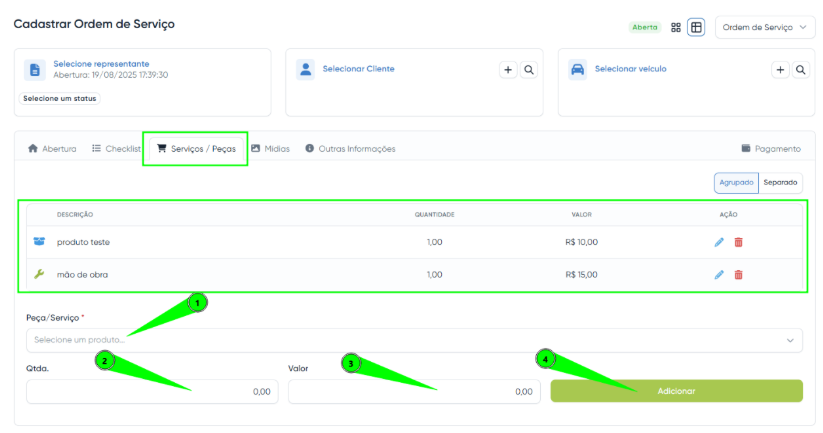The image size is (823, 433).
Task: Click the search icon for clients
Action: point(529,70)
